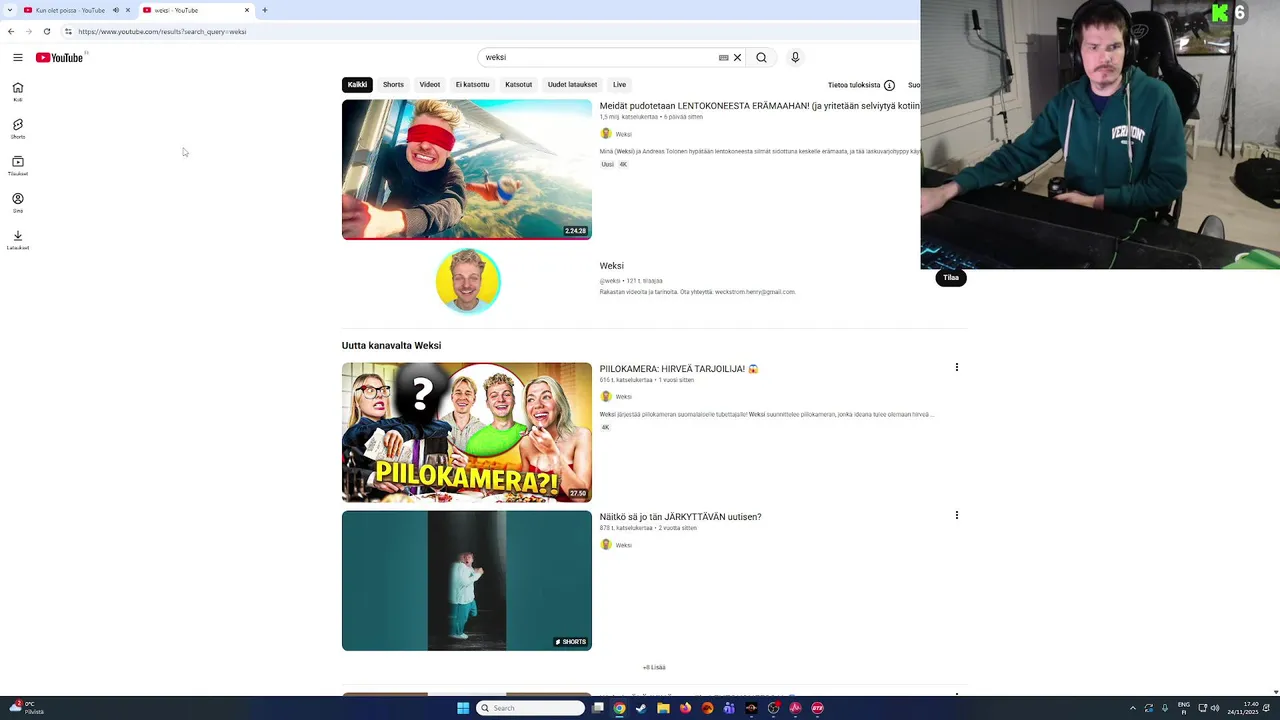Viewport: 1280px width, 720px height.
Task: Open PIILOKAMERA: HIRVEÄ TARJOILIJA video title
Action: pyautogui.click(x=678, y=368)
